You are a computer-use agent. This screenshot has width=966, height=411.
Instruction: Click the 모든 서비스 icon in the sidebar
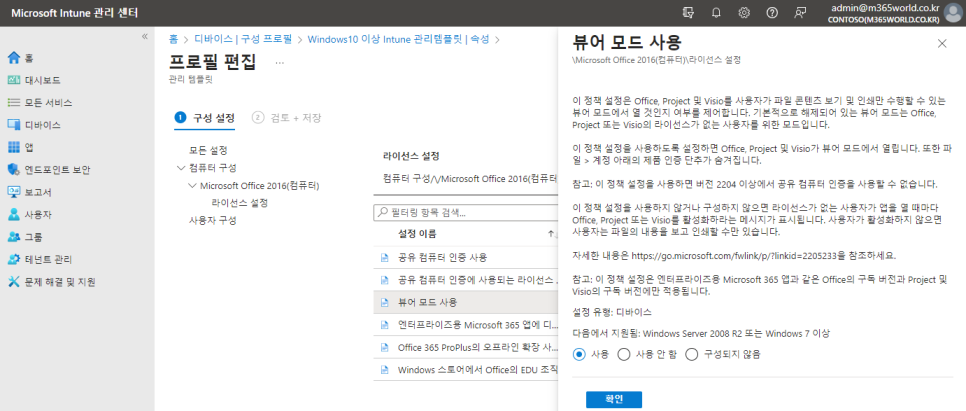point(14,102)
